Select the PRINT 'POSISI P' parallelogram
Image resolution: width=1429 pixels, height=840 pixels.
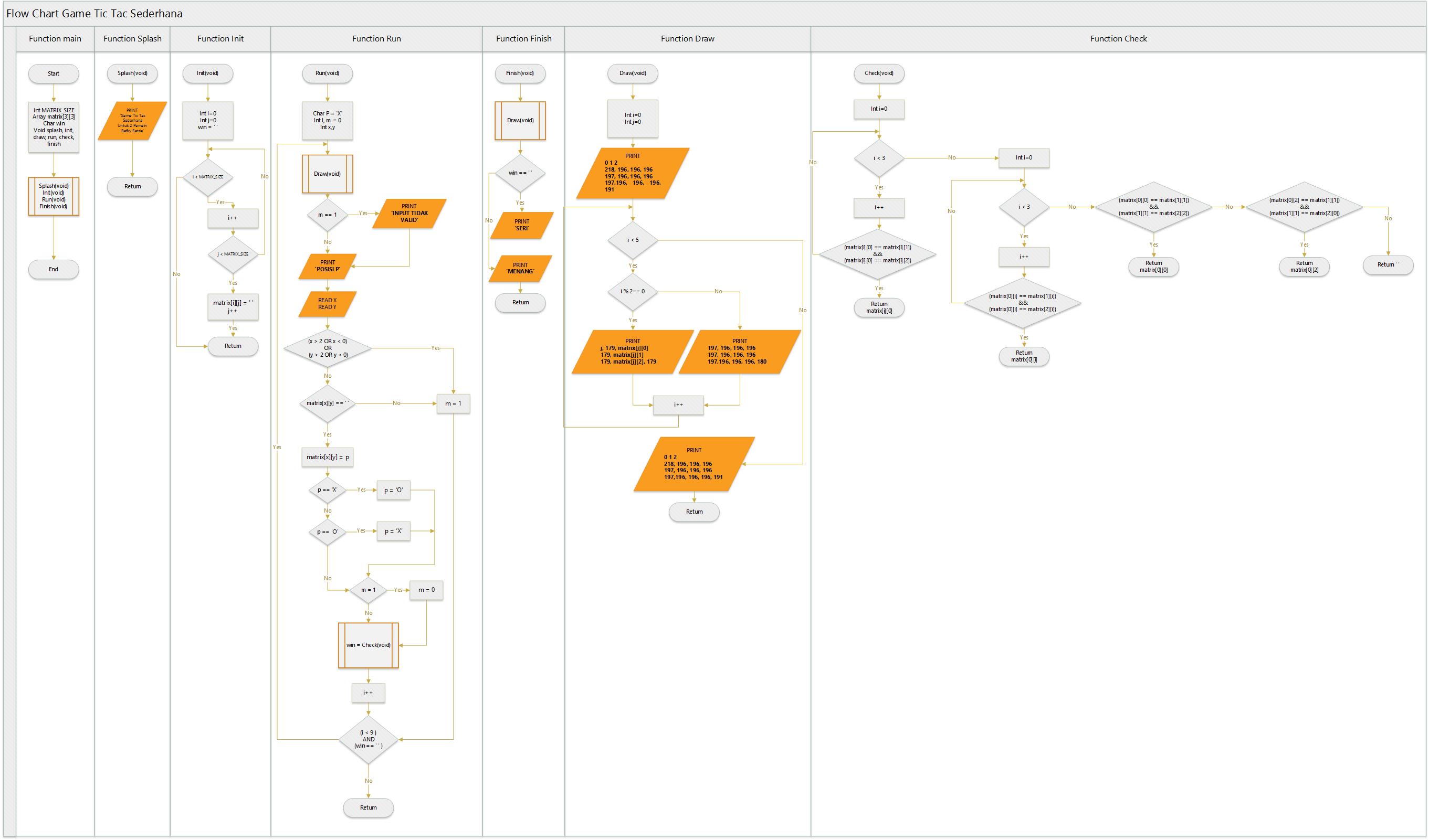pos(327,266)
